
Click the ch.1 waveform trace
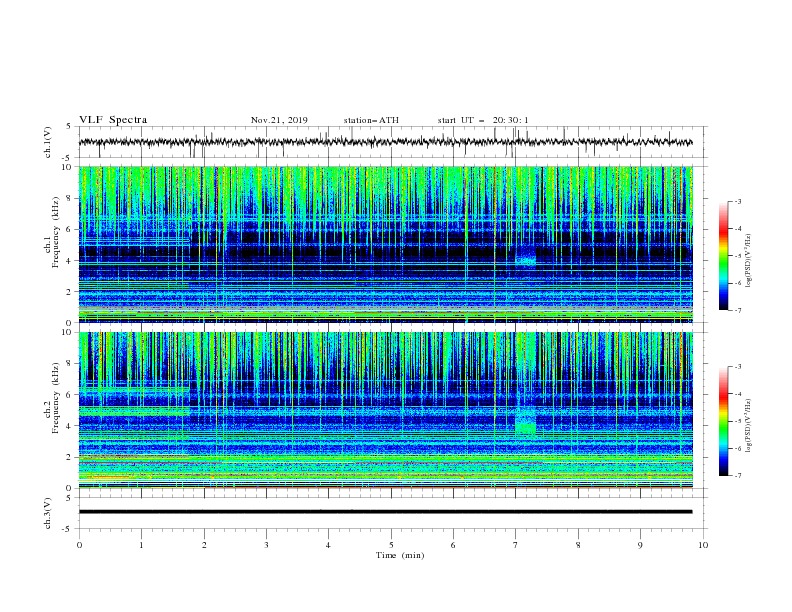(x=385, y=142)
